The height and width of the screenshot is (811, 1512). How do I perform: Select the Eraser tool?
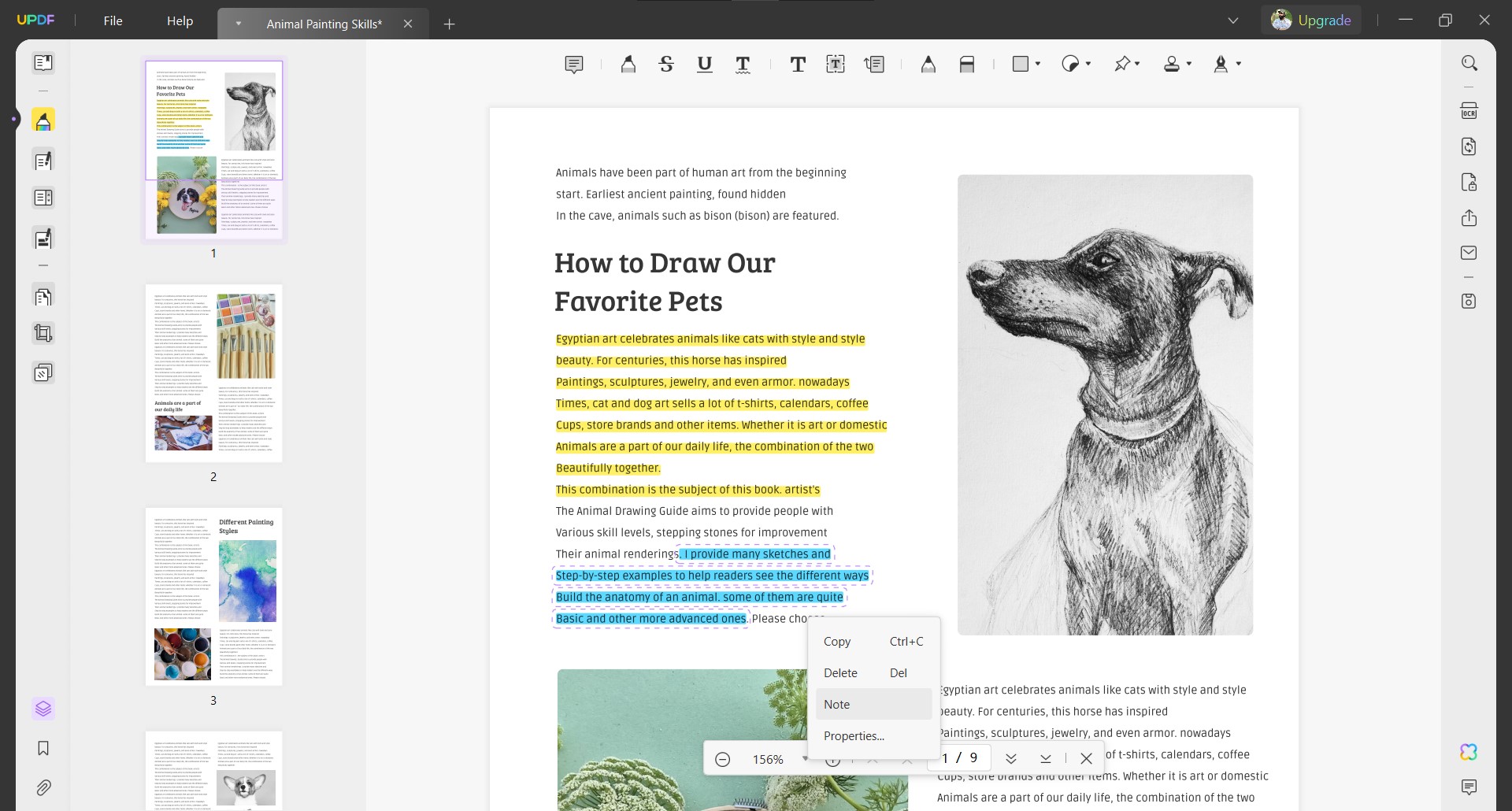pos(967,64)
